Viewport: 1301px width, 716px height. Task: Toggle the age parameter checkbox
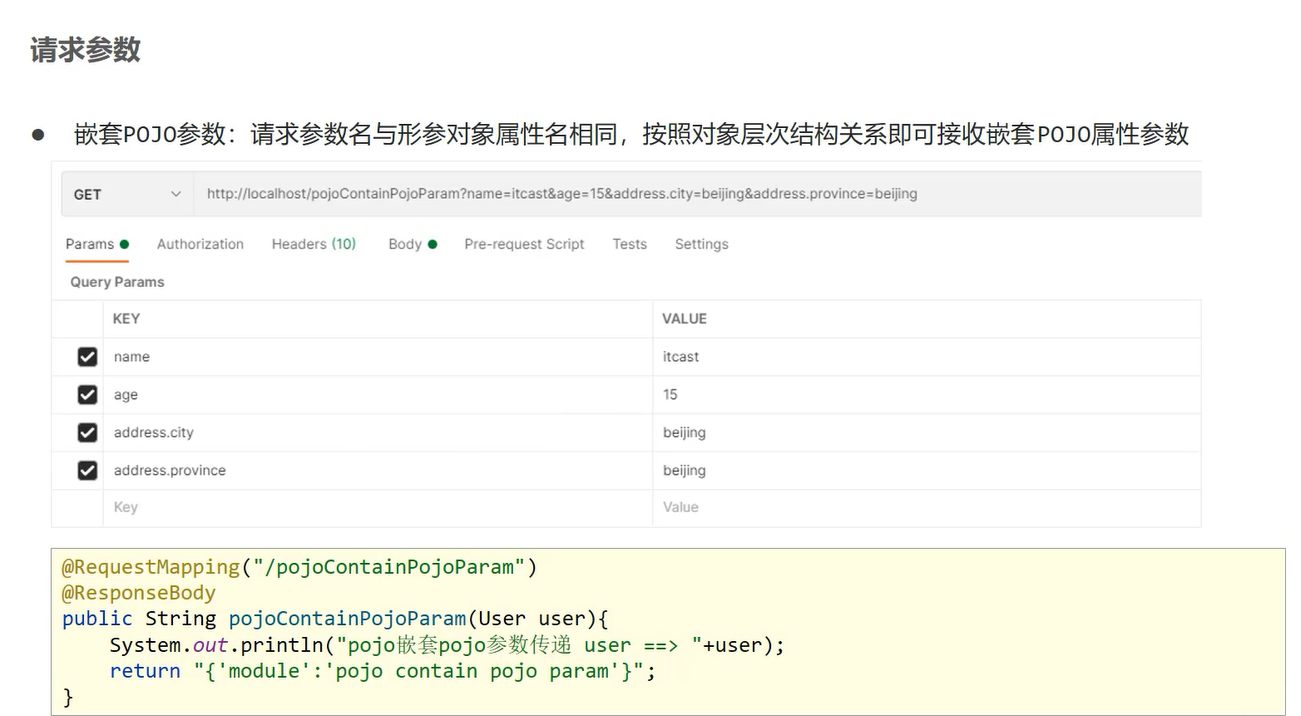tap(87, 395)
